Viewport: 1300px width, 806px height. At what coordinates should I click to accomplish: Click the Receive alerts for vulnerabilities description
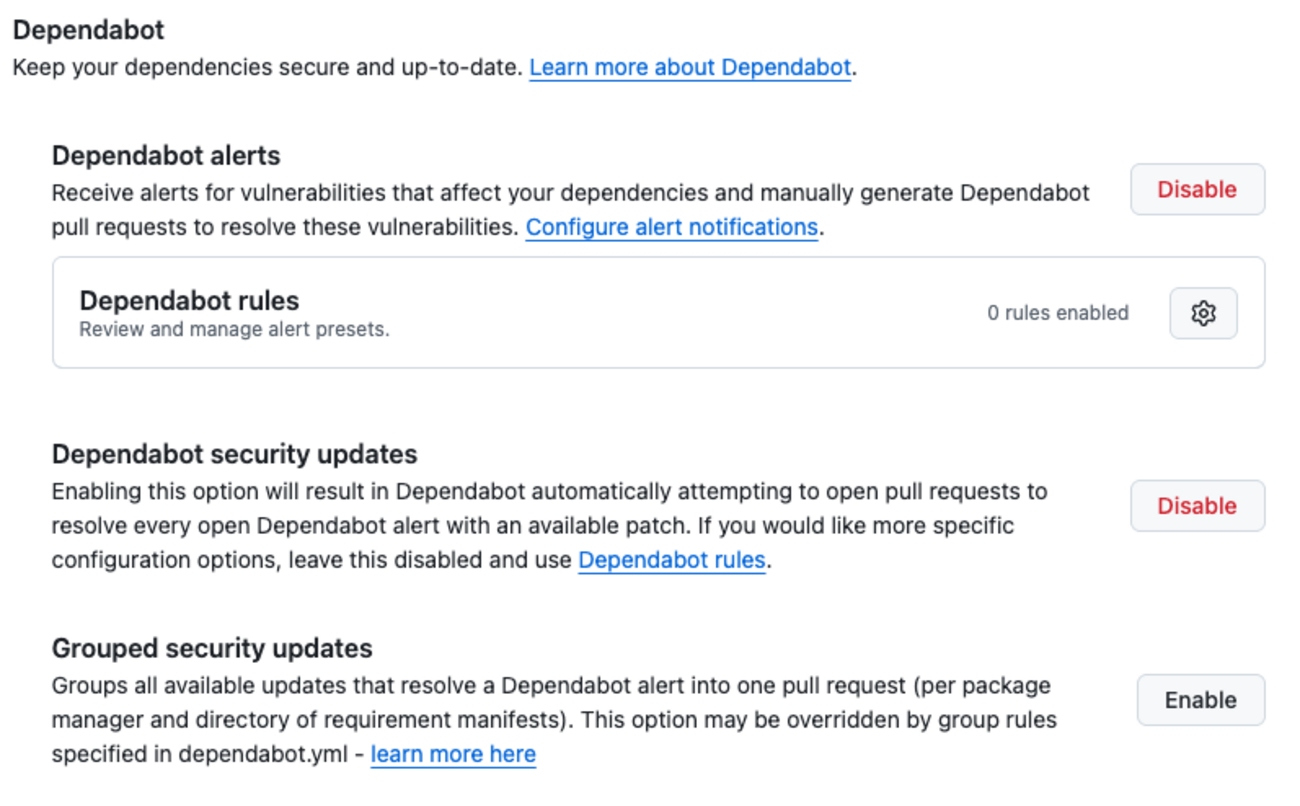tap(570, 193)
